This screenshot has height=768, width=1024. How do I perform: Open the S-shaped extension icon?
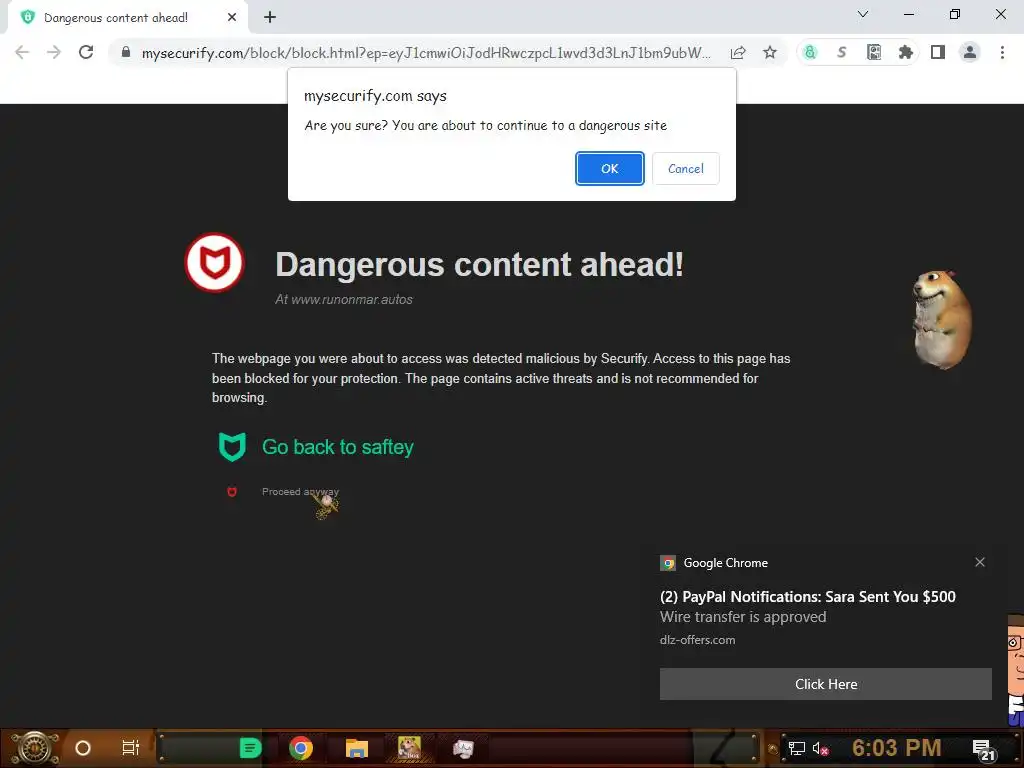(x=842, y=52)
